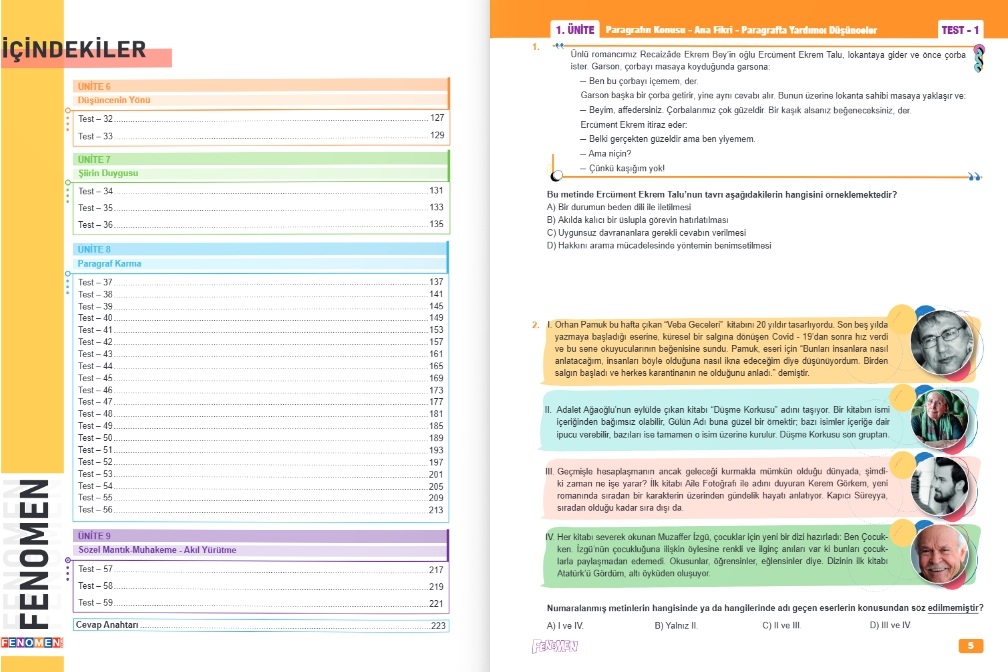1008x672 pixels.
Task: Click the 'Test – 58' row
Action: pyautogui.click(x=260, y=586)
